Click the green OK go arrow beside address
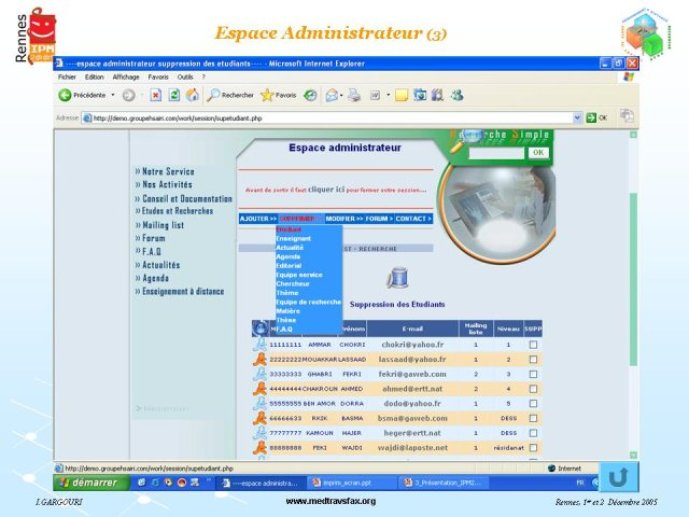The image size is (689, 517). [x=591, y=118]
